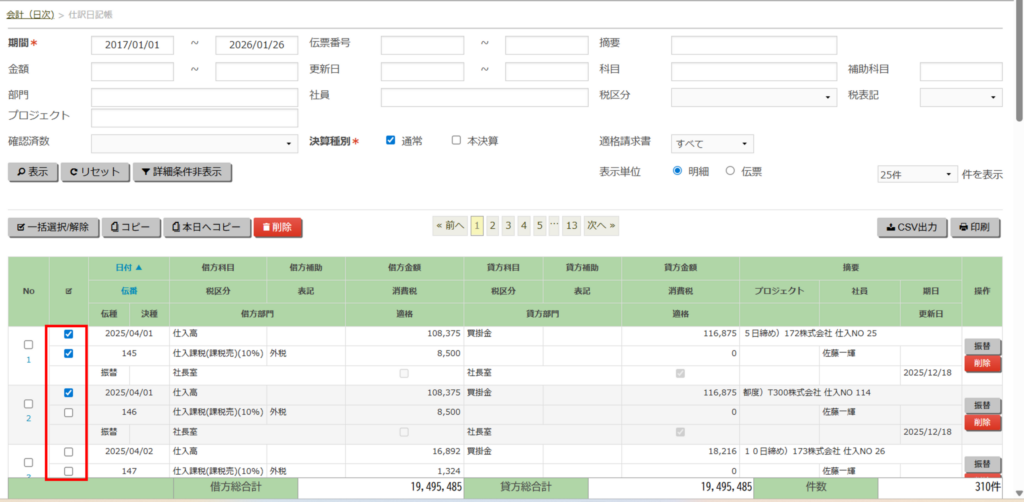The image size is (1024, 502).
Task: Open the 適格請求書 すべて dropdown
Action: coord(712,144)
